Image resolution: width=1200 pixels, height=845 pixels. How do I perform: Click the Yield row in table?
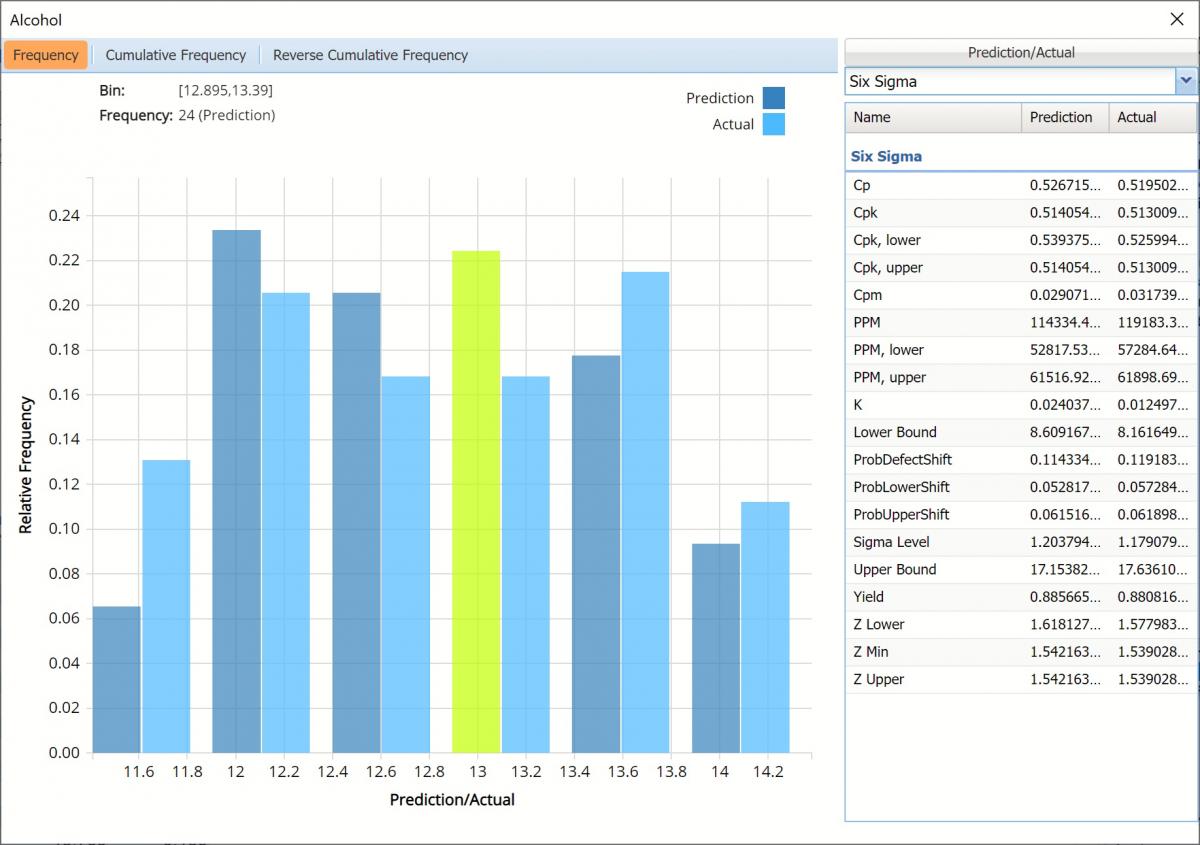[x=1020, y=597]
